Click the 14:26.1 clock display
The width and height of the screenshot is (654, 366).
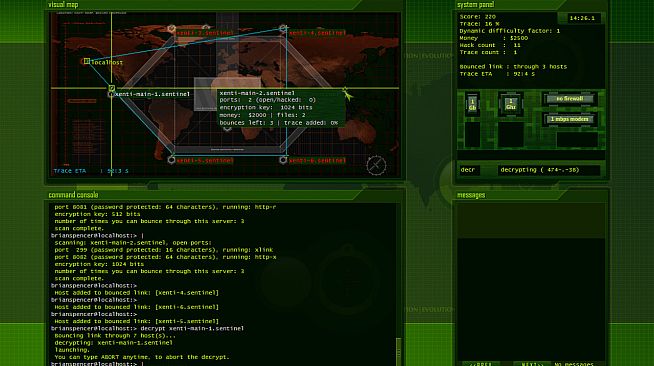[x=582, y=18]
